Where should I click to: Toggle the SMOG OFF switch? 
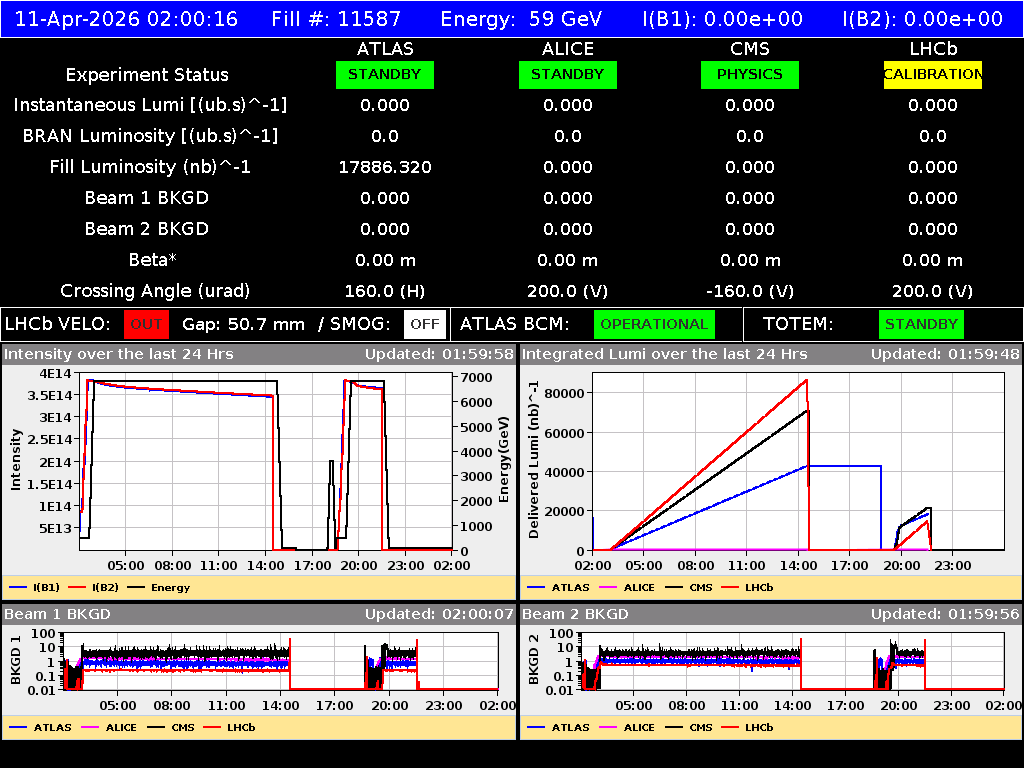tap(424, 324)
